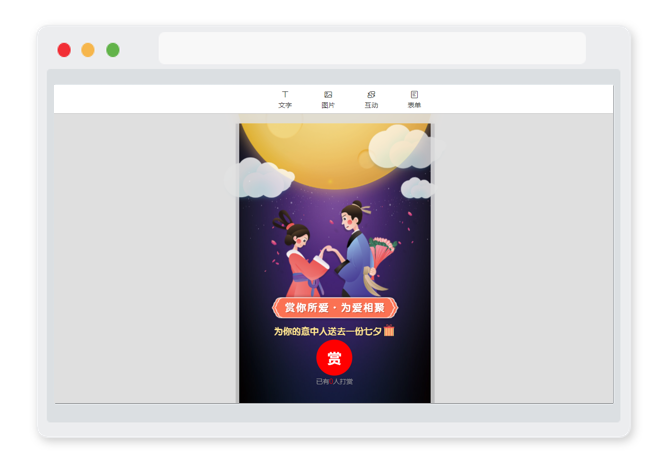Viewport: 660px width, 461px height.
Task: Click the red 赏 reward button
Action: pos(334,357)
